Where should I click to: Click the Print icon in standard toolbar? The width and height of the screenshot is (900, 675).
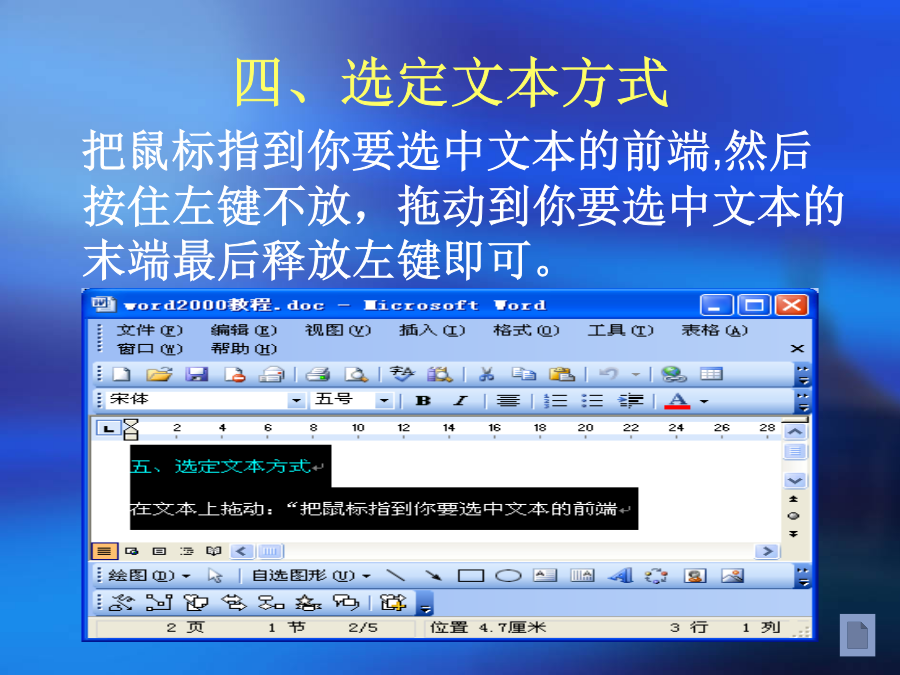(318, 374)
